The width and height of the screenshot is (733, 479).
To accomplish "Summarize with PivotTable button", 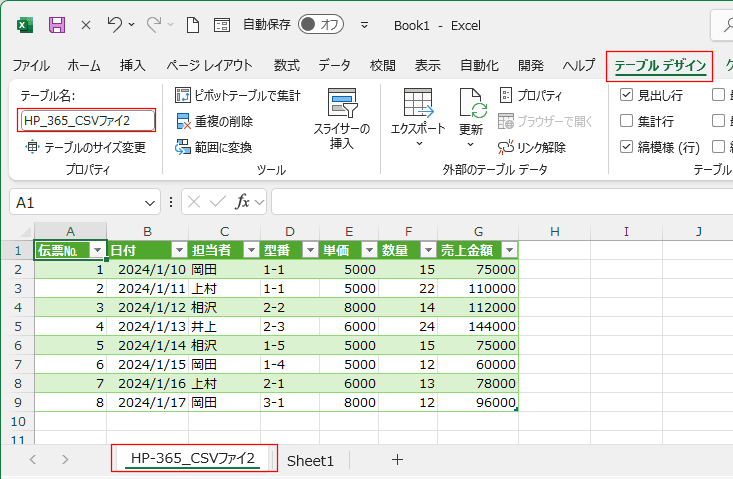I will pyautogui.click(x=238, y=96).
